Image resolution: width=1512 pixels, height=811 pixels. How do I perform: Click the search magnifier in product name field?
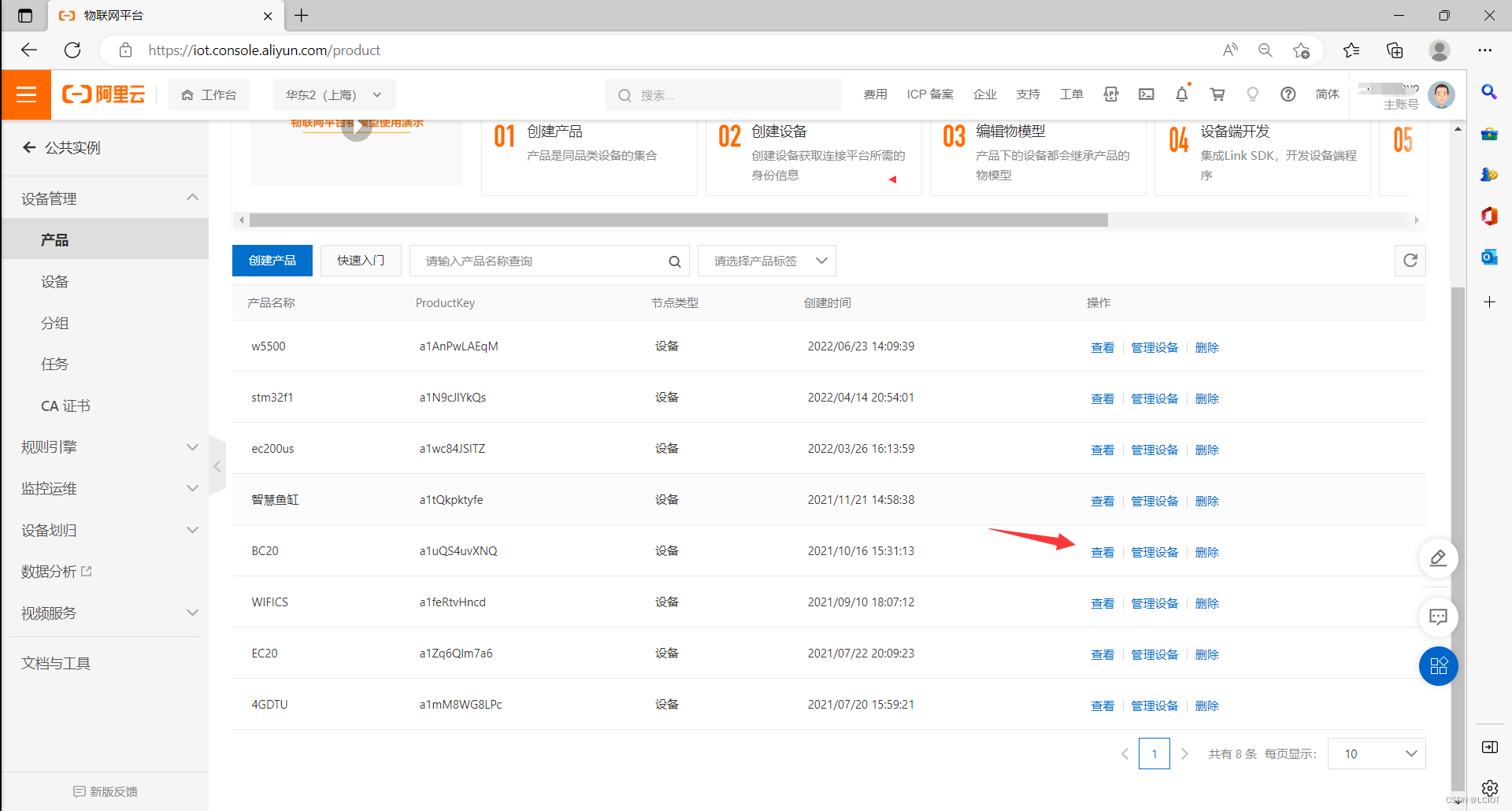[674, 261]
